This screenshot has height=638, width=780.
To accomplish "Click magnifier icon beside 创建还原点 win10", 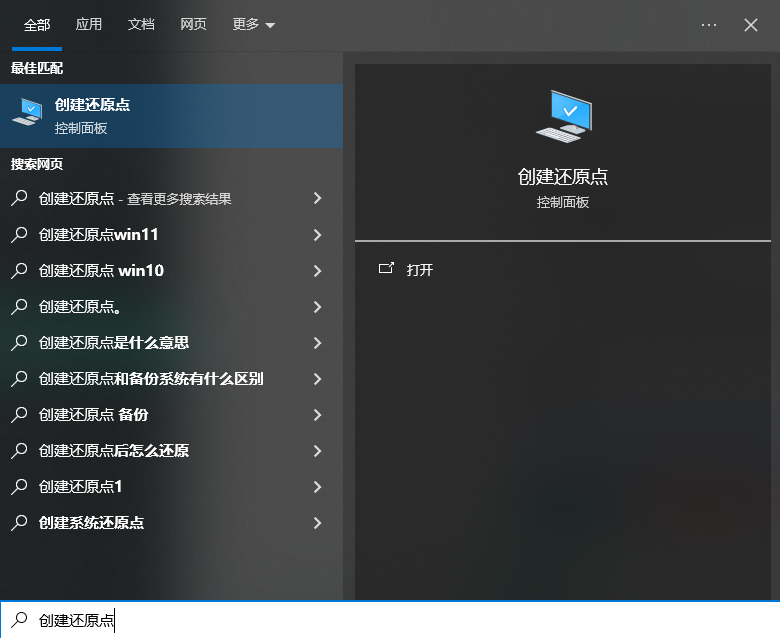I will click(x=19, y=270).
